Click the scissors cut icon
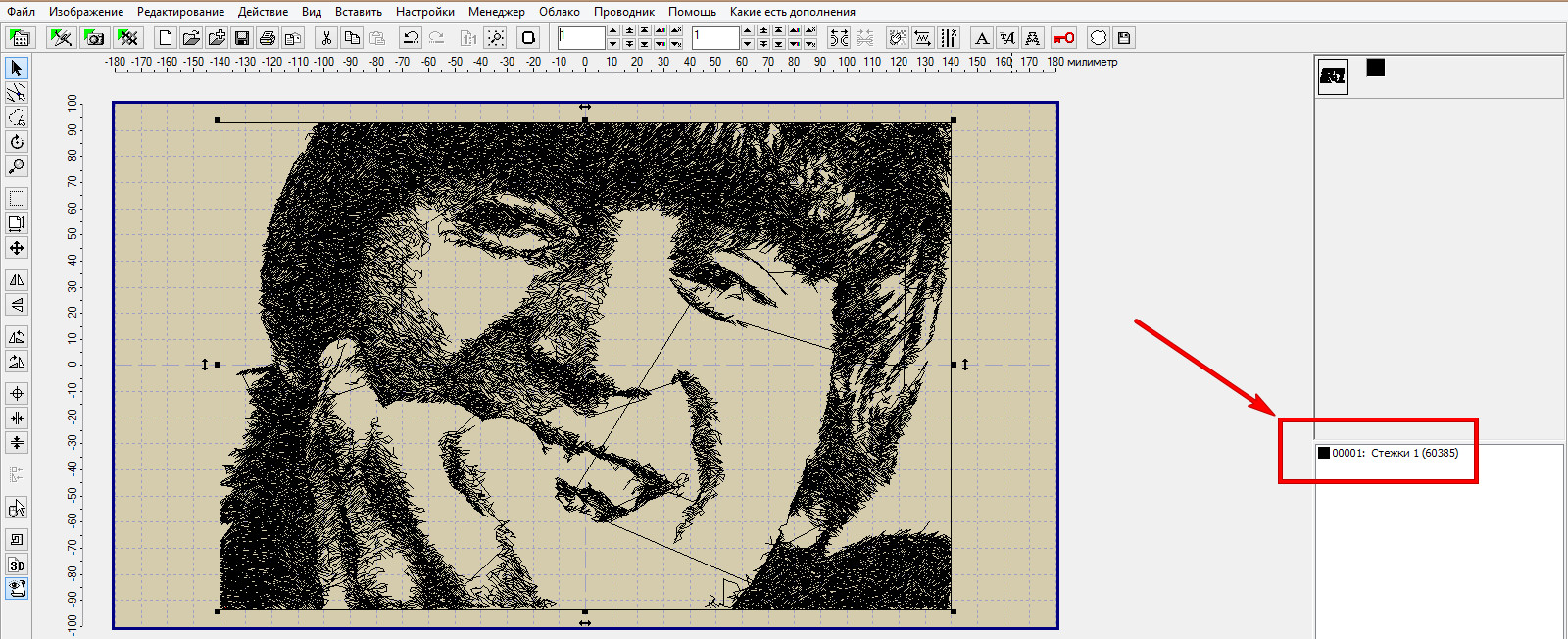Screen dimensions: 1568x639 326,38
